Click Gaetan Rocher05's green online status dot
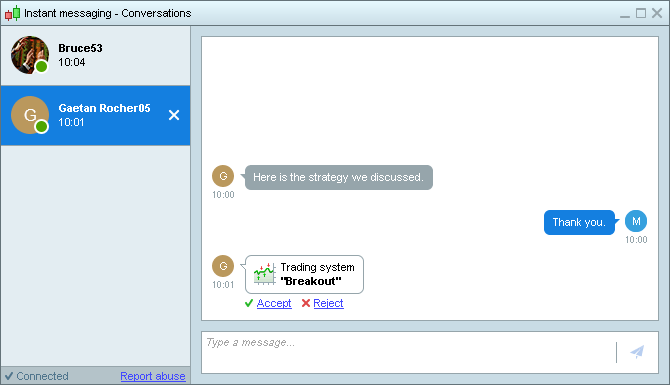Viewport: 670px width, 385px height. [41, 126]
